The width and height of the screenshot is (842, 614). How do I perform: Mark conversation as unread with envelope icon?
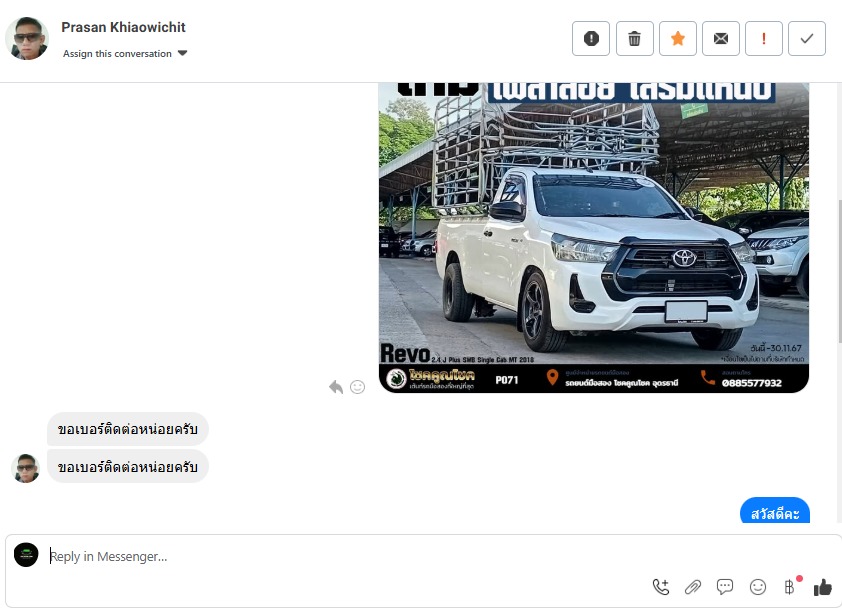tap(721, 39)
